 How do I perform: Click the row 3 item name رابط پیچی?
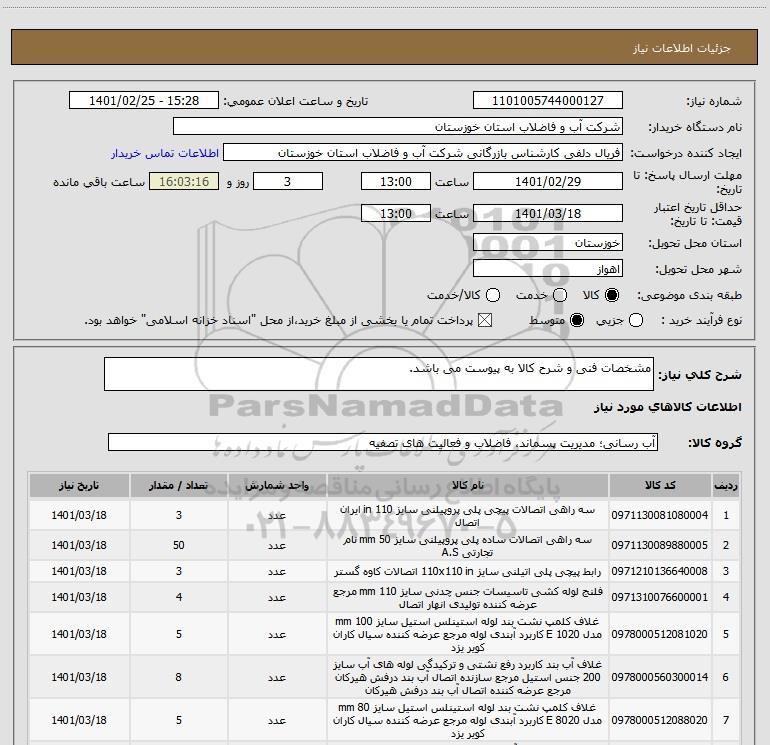[x=468, y=572]
